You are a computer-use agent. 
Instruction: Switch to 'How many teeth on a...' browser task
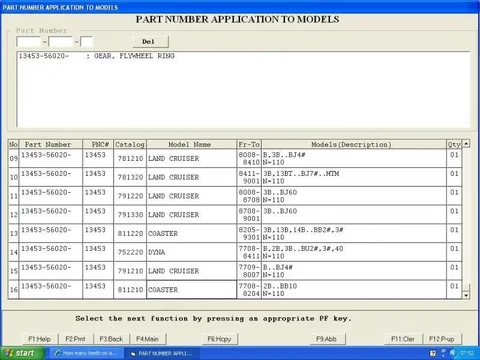pyautogui.click(x=87, y=353)
